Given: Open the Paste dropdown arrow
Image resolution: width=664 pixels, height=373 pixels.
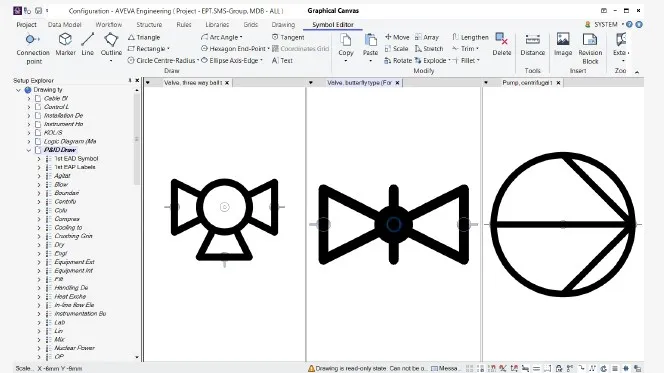Looking at the screenshot, I should [x=371, y=61].
